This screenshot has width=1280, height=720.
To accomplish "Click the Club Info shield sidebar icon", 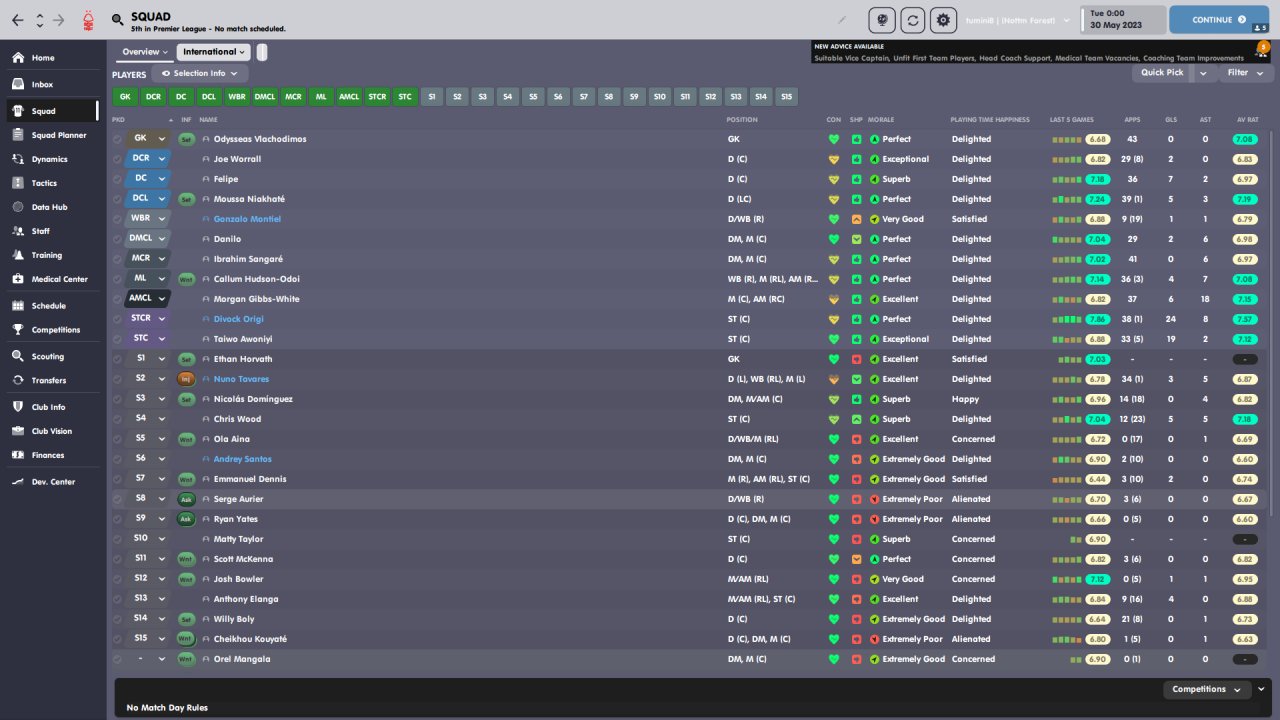I will (18, 407).
